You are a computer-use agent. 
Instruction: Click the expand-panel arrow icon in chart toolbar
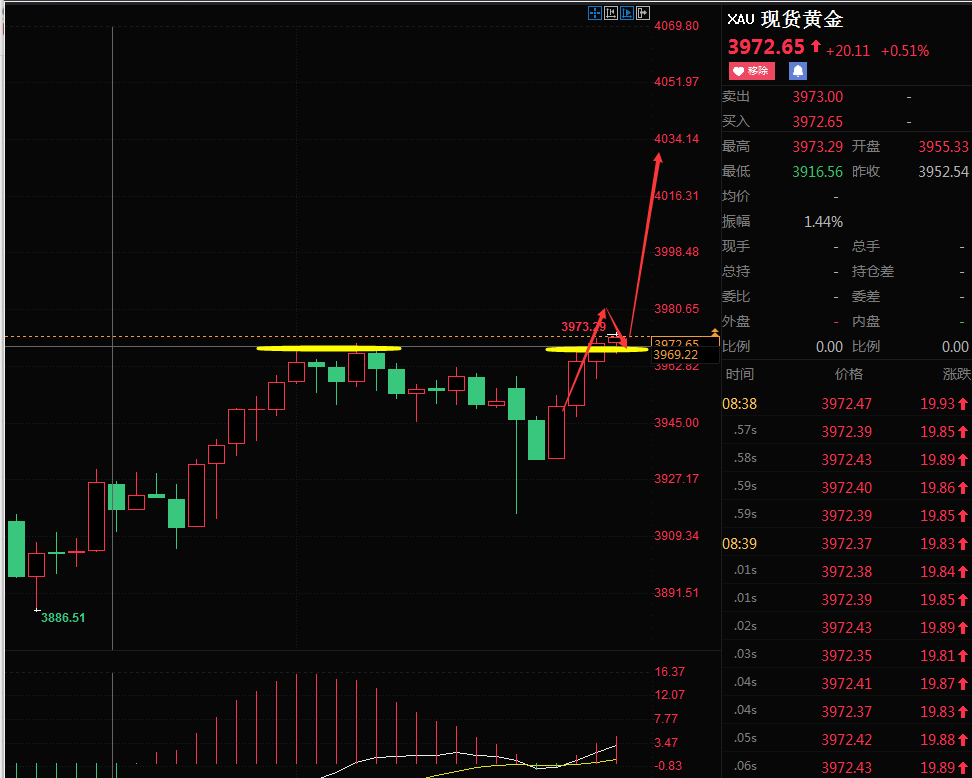tap(643, 13)
